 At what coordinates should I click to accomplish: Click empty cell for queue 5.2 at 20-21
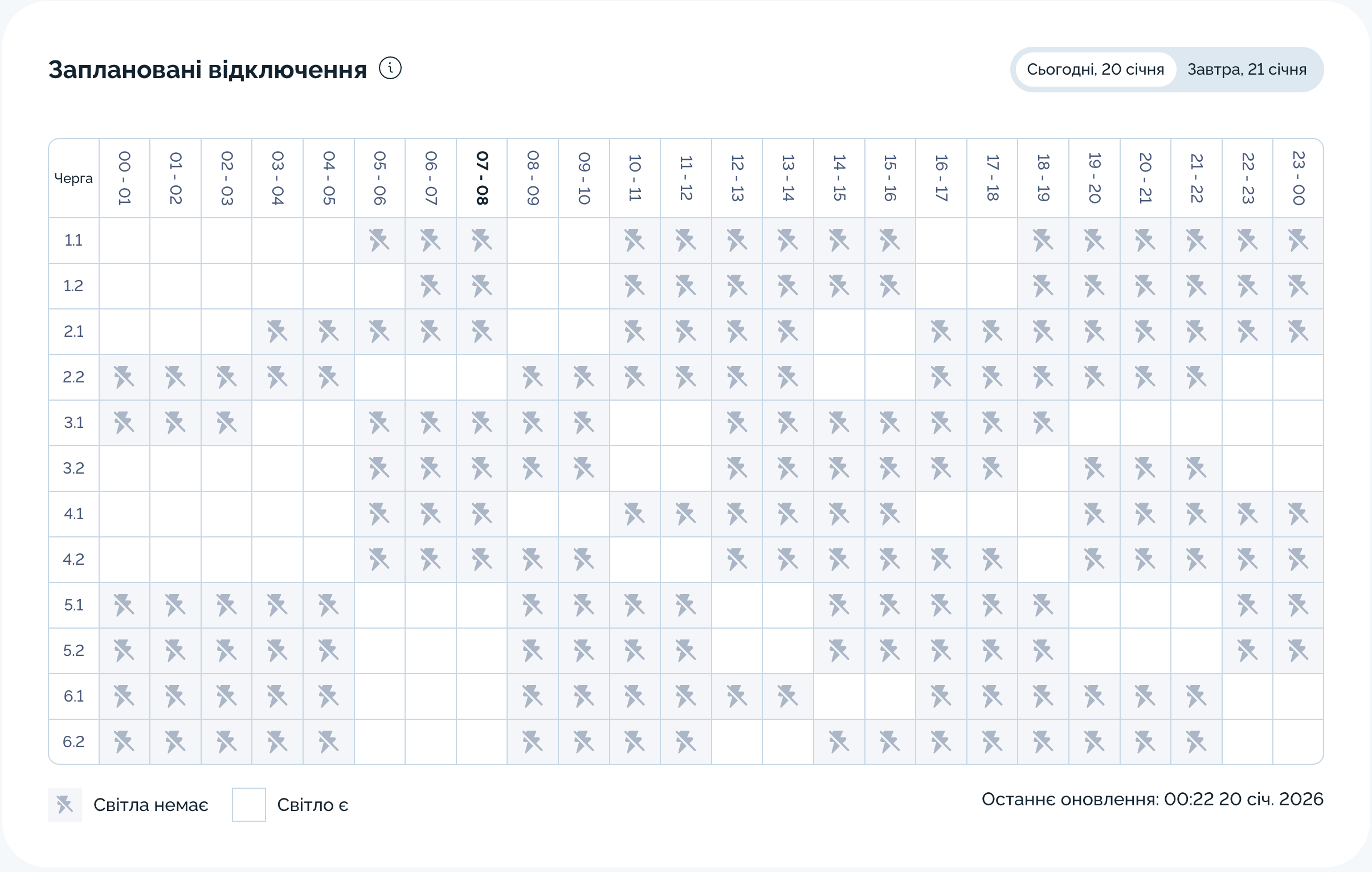(x=1145, y=650)
